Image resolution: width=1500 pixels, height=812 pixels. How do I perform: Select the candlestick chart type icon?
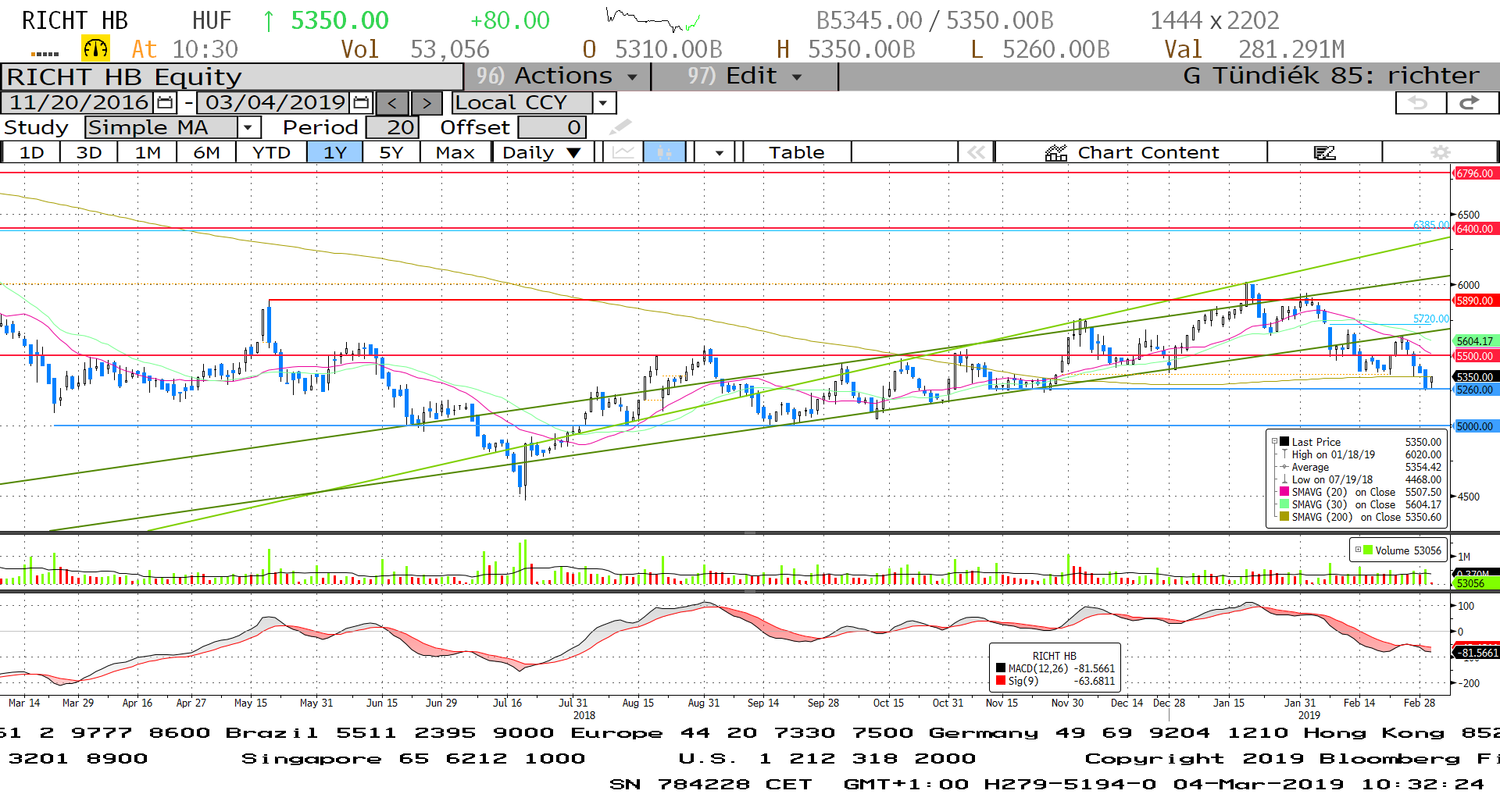(x=665, y=152)
